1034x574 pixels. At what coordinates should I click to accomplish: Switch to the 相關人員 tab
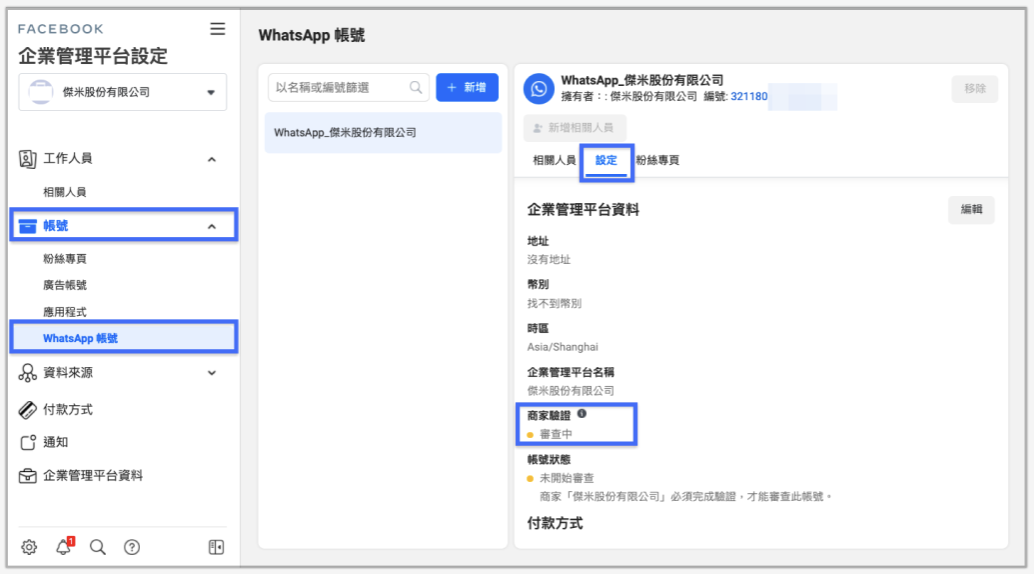[x=554, y=160]
